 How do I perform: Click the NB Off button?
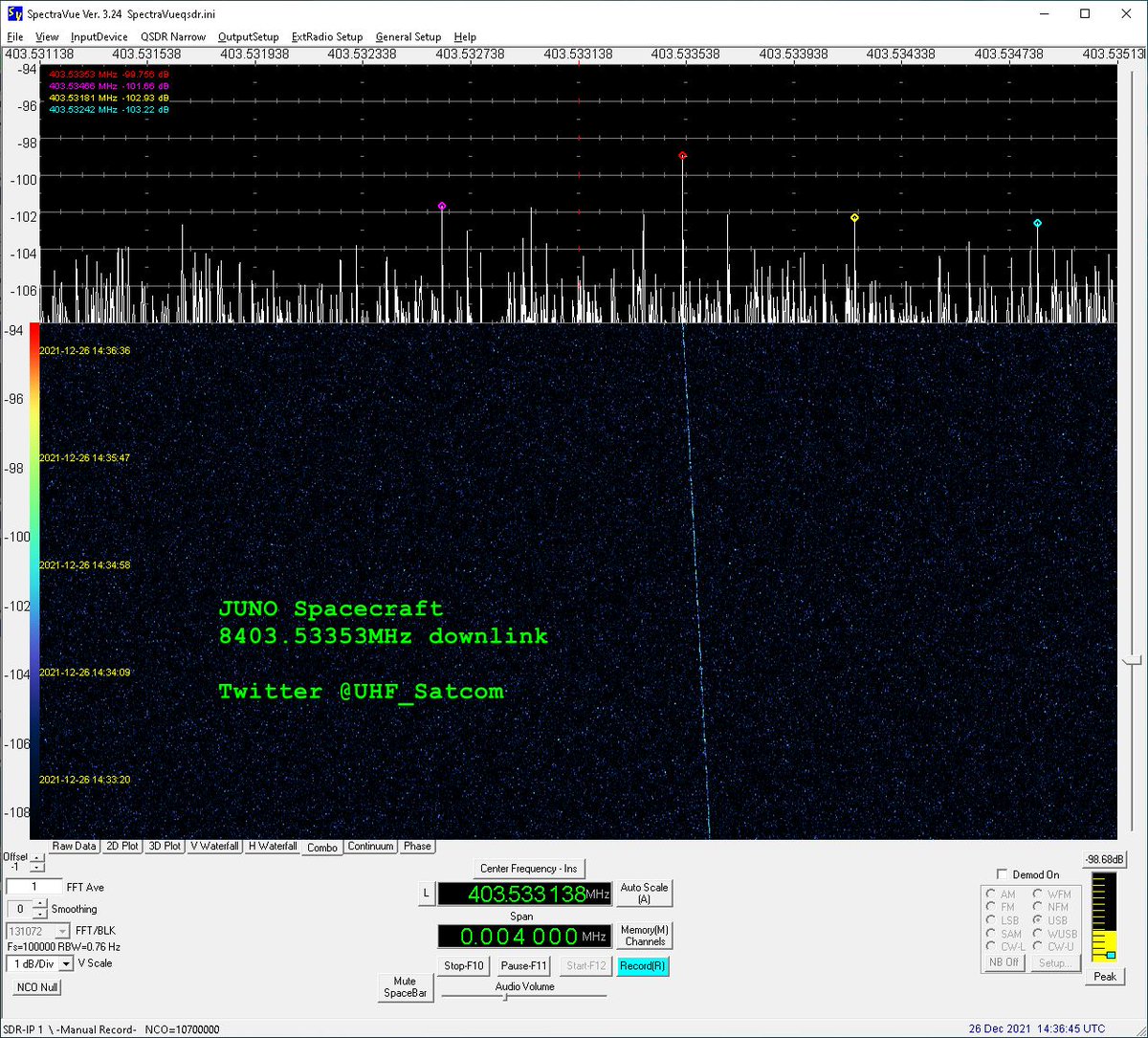[x=1004, y=962]
